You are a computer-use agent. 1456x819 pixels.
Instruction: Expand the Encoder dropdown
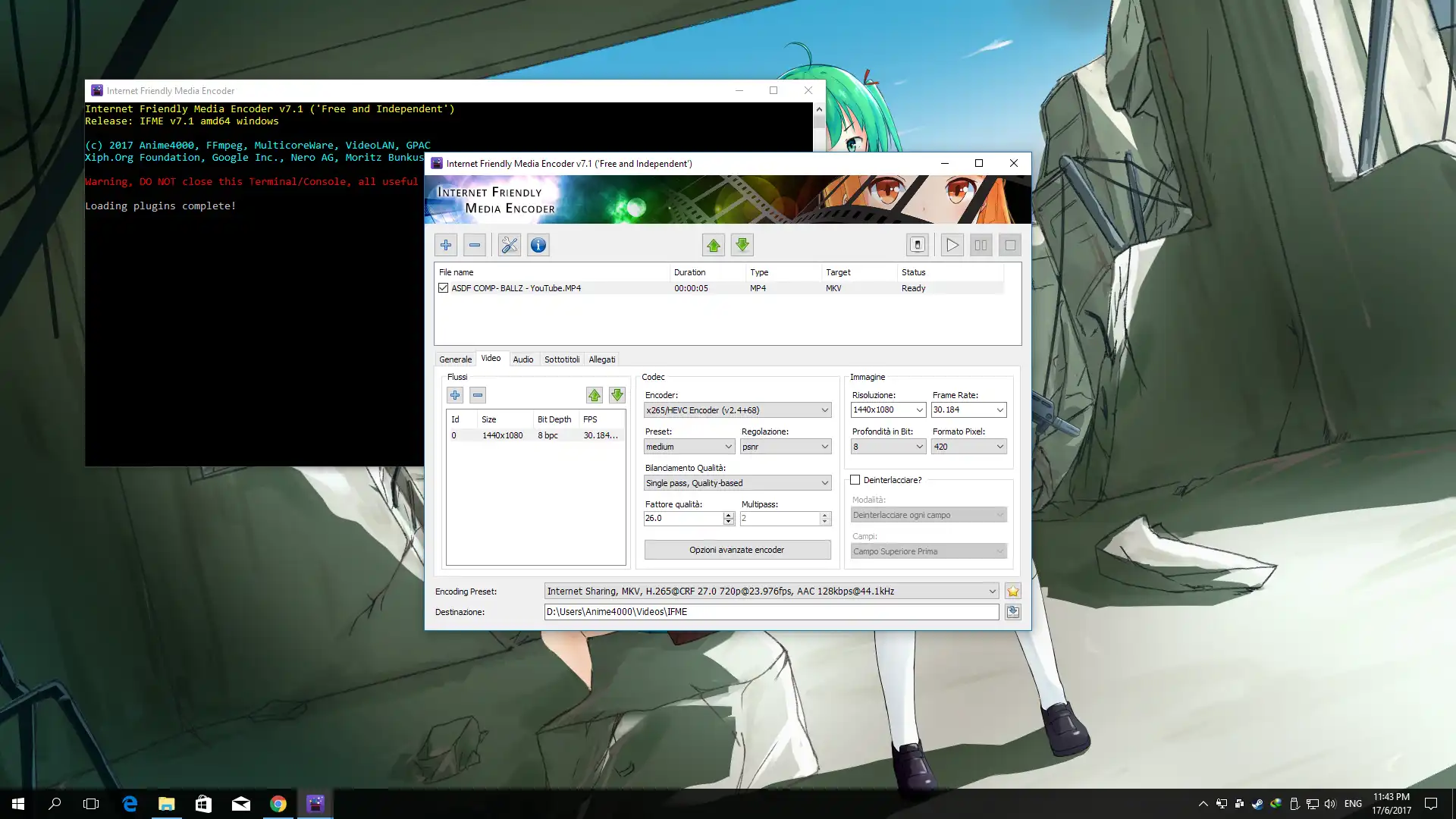click(x=825, y=410)
